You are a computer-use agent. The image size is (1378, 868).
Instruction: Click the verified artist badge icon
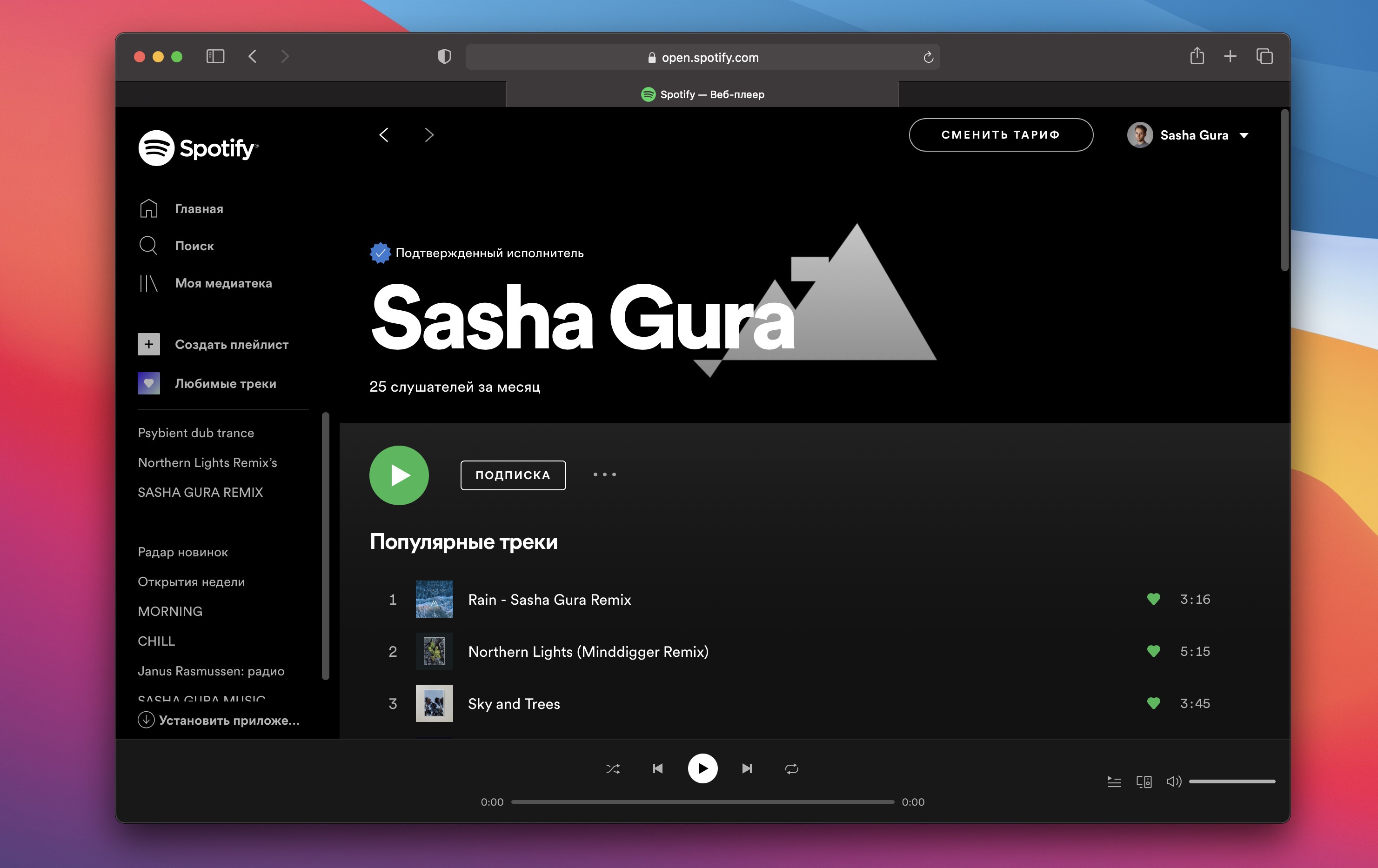click(380, 253)
